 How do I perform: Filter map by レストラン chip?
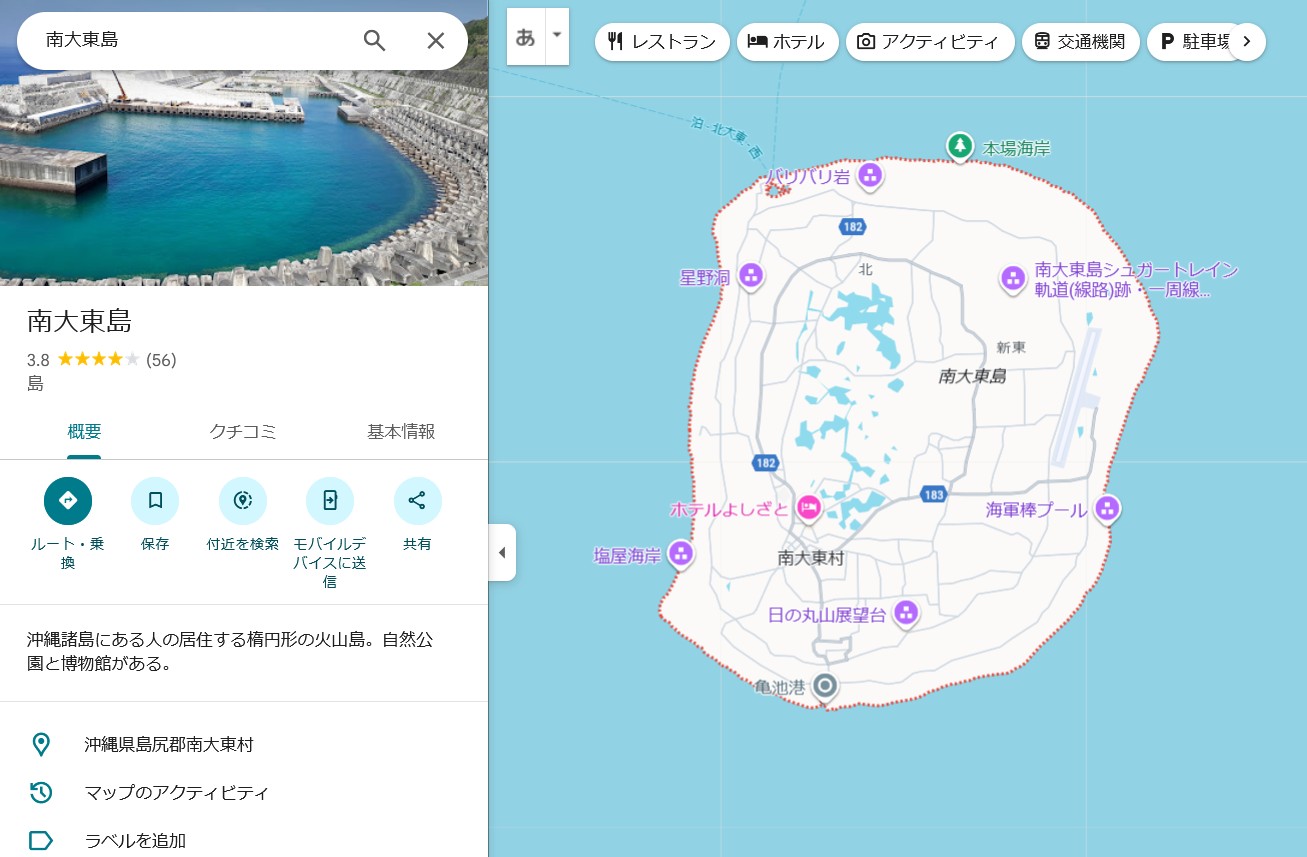coord(662,42)
